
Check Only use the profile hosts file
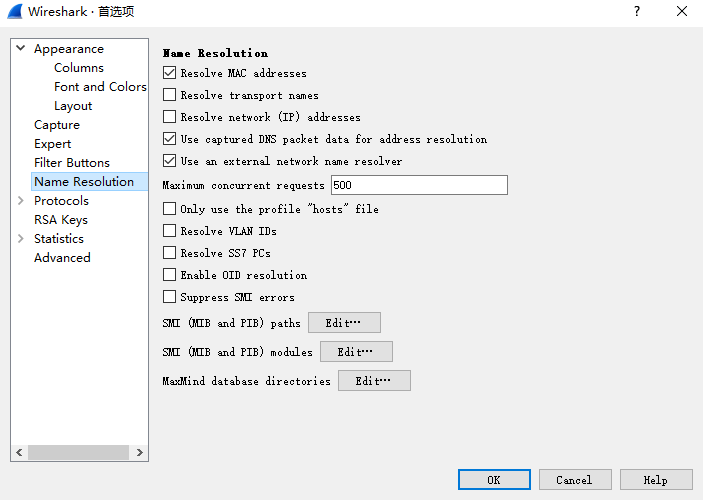click(169, 209)
